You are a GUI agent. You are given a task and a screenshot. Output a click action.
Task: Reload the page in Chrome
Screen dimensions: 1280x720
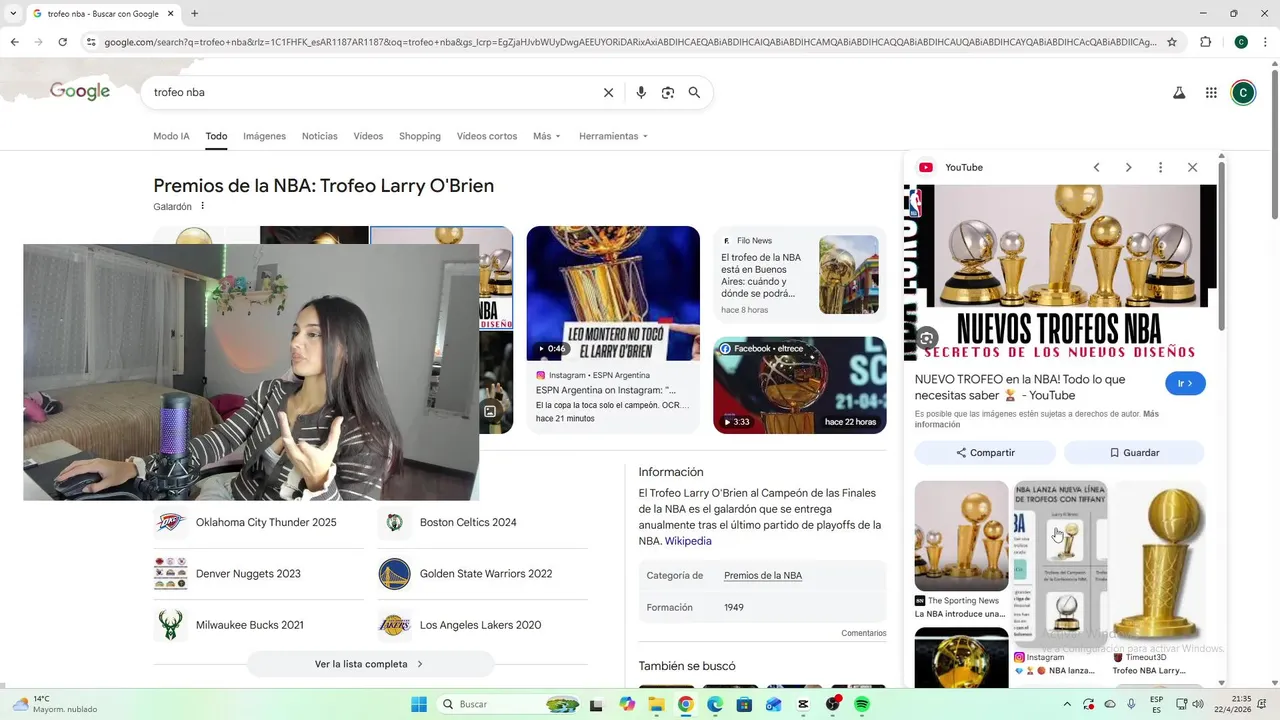[62, 42]
